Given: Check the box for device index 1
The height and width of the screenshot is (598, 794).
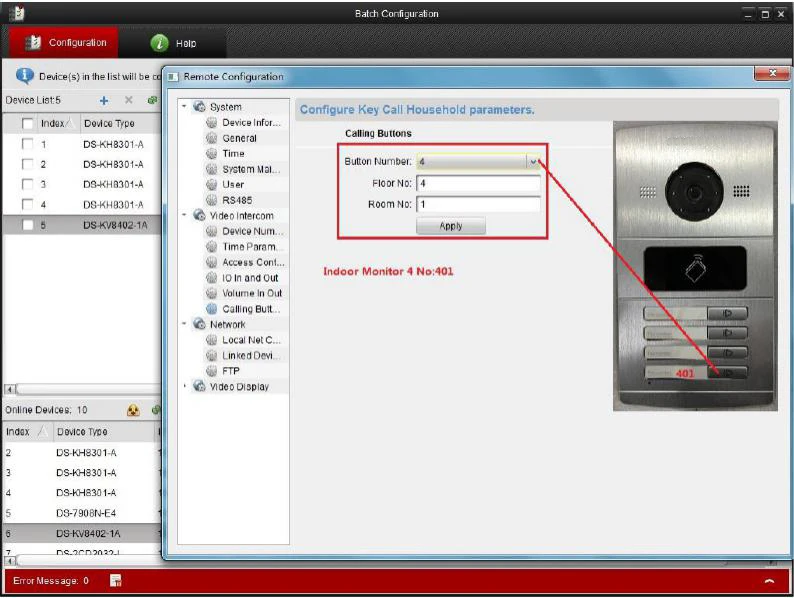Looking at the screenshot, I should click(x=27, y=144).
